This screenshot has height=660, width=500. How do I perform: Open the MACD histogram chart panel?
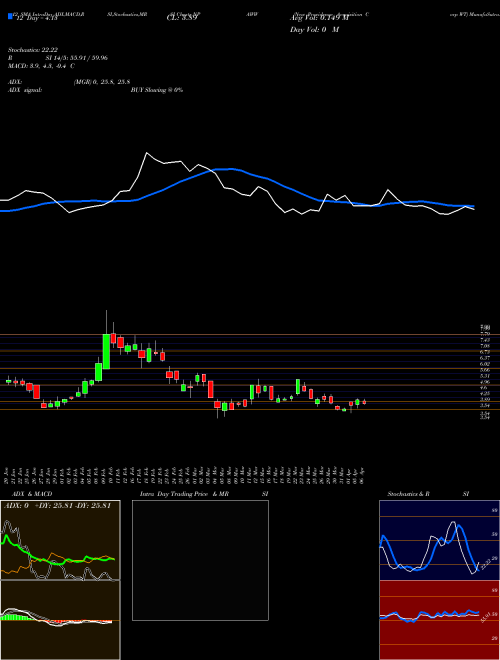[x=60, y=620]
